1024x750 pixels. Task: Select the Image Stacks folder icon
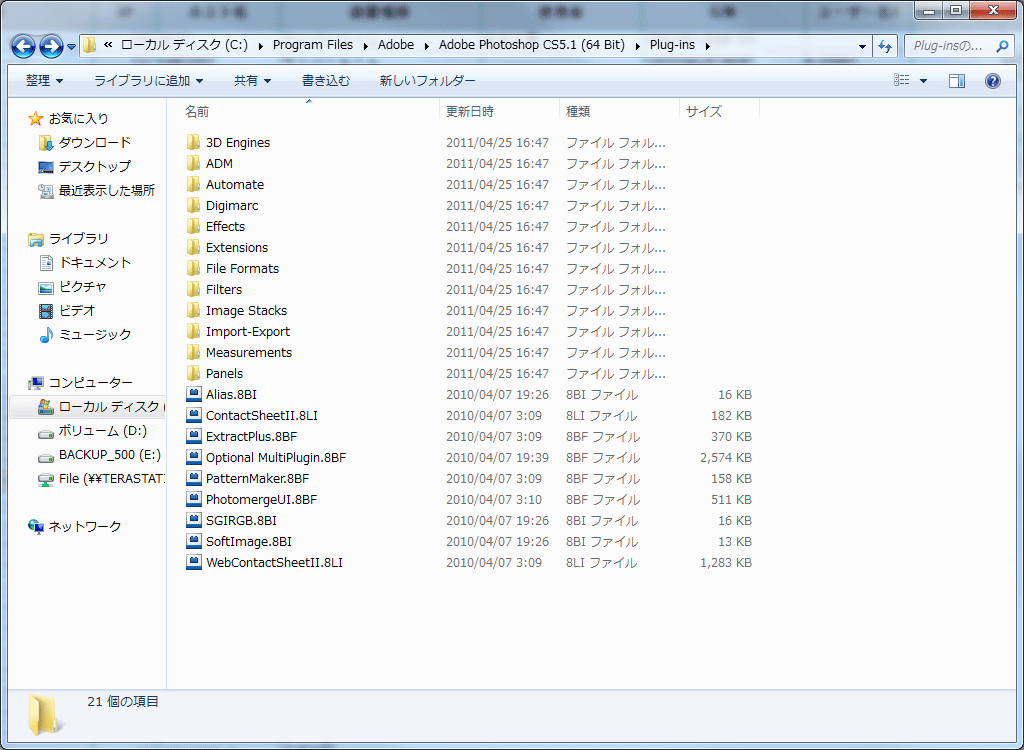[193, 310]
